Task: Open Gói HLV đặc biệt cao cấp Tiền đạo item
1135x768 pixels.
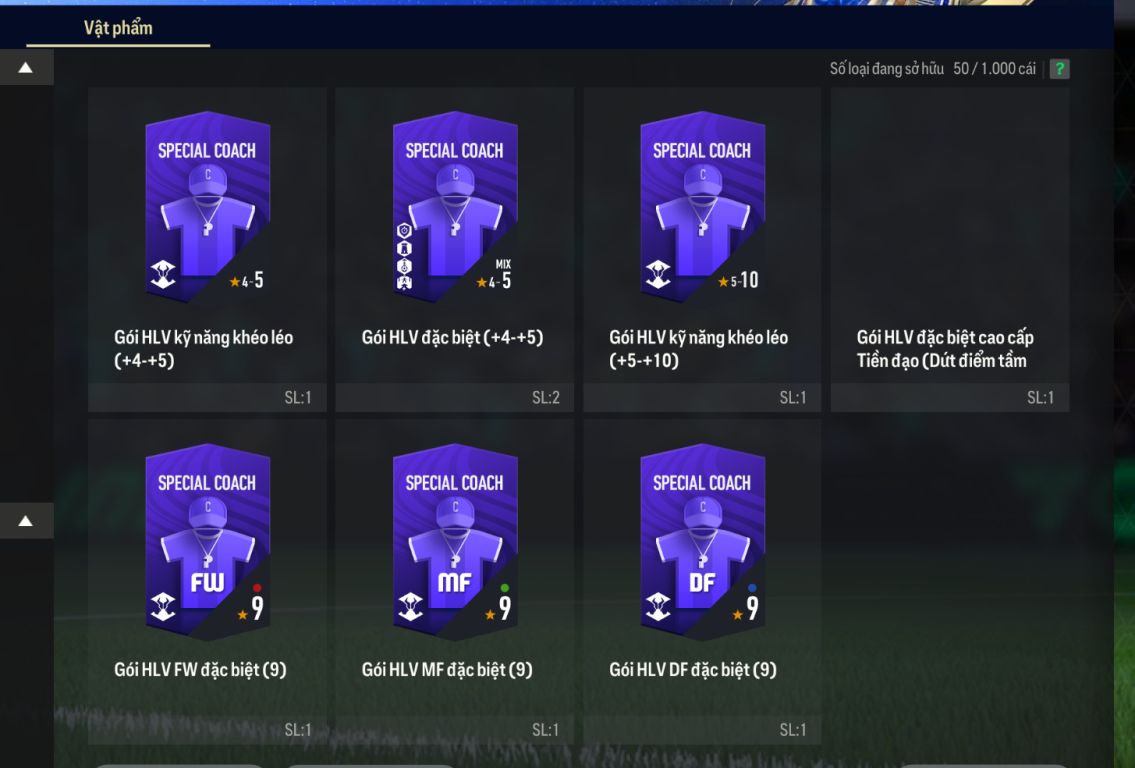Action: click(x=950, y=250)
